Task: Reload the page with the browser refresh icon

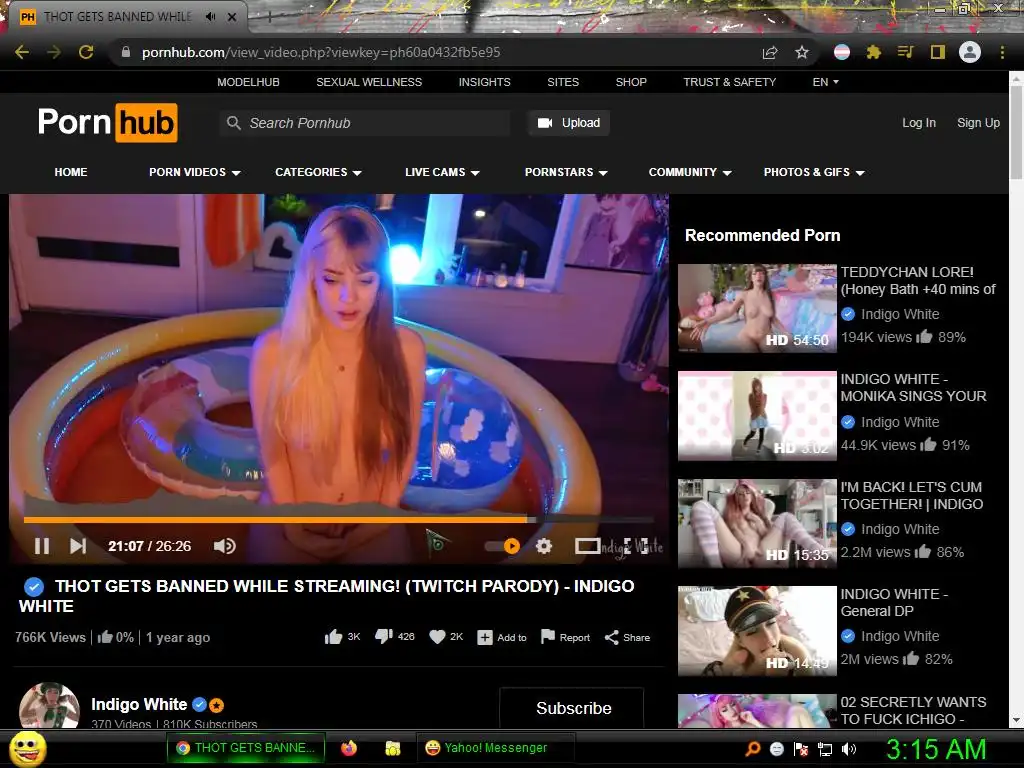Action: coord(86,52)
